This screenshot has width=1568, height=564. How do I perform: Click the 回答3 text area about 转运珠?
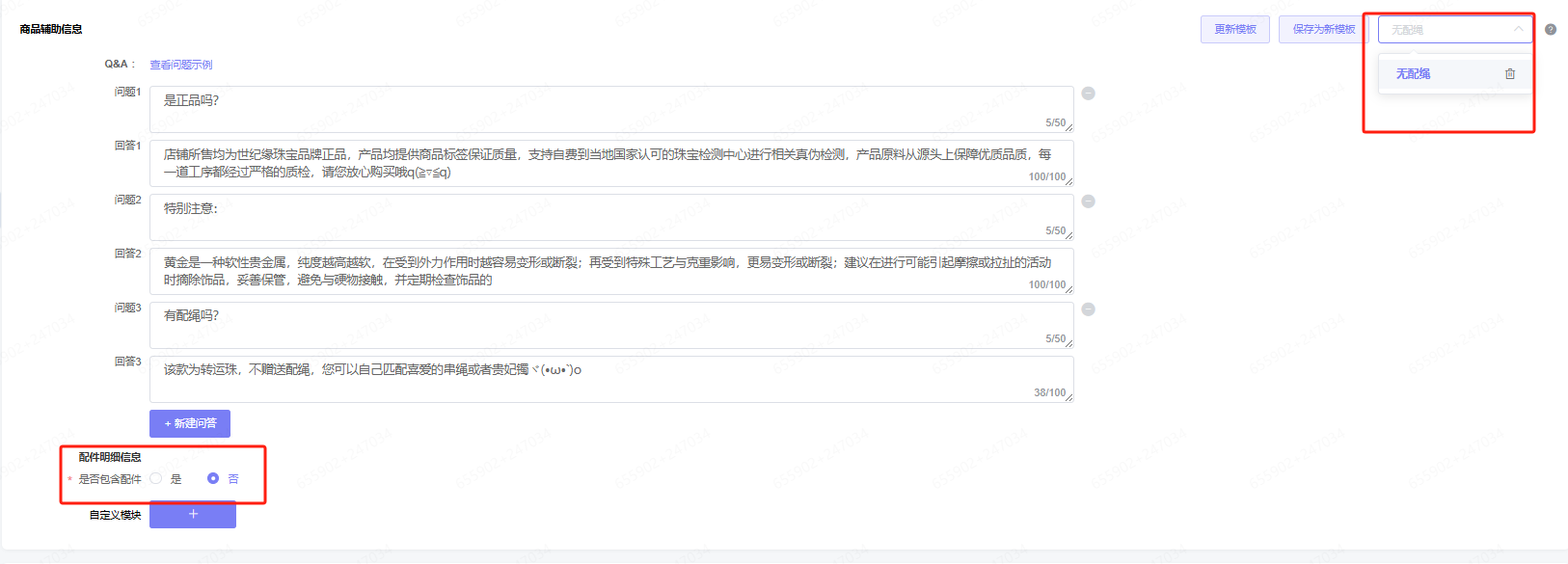[610, 379]
